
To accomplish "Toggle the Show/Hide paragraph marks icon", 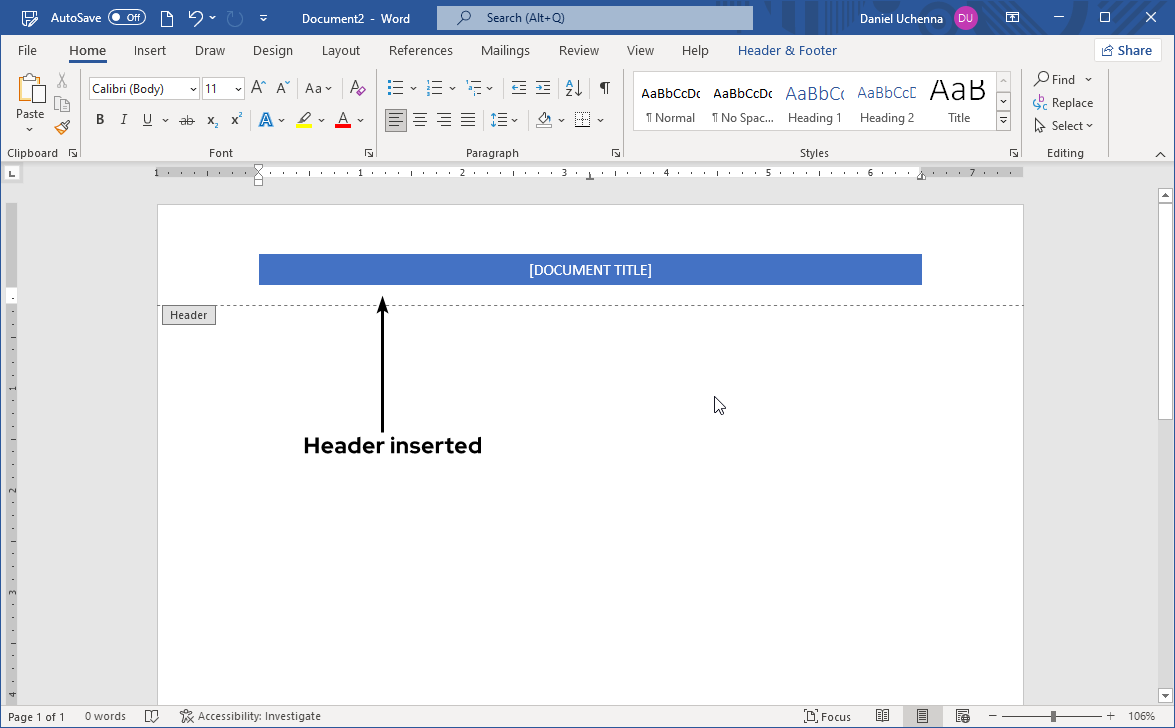I will [604, 88].
